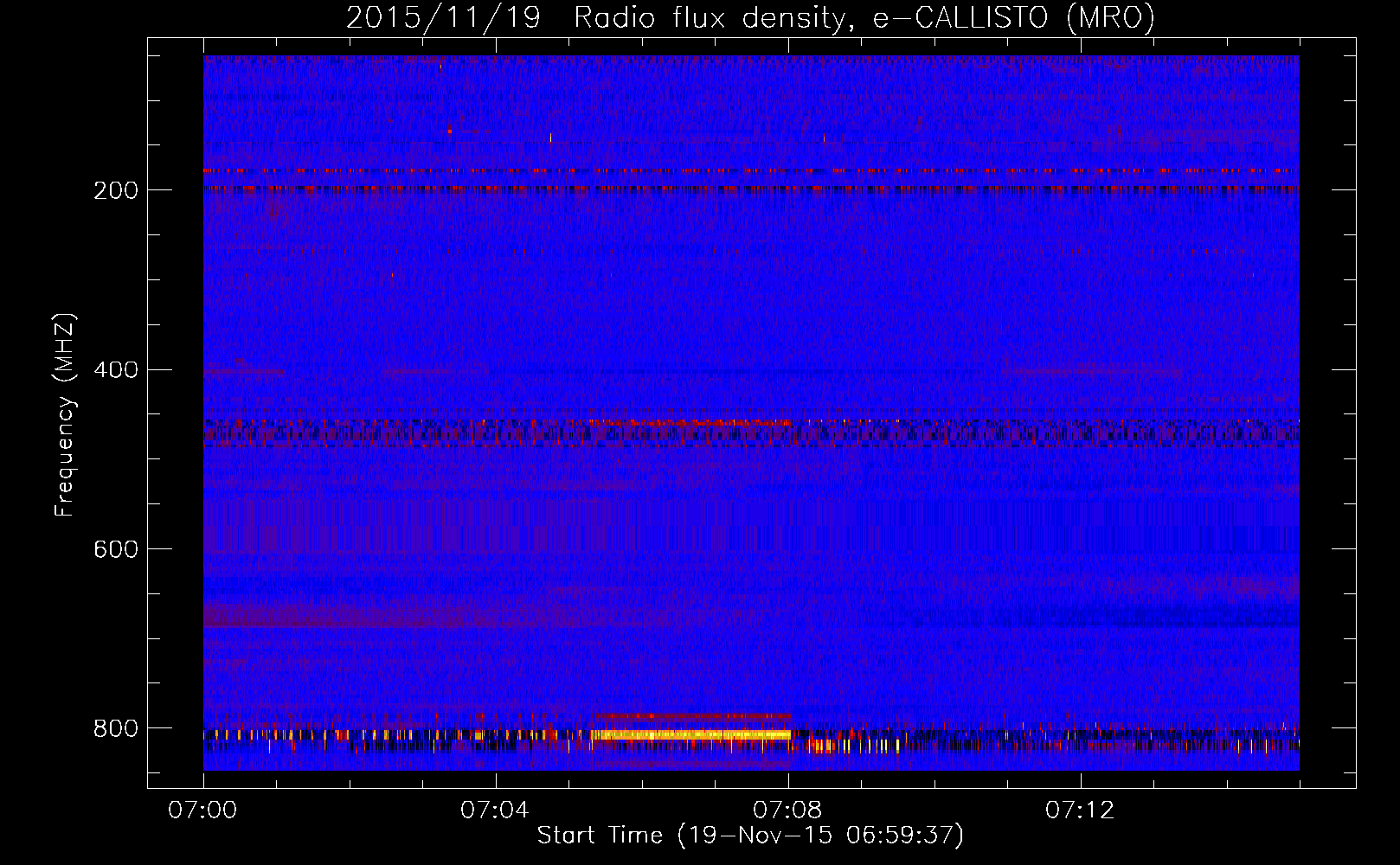Click the red interference line at 200 MHz

point(751,188)
